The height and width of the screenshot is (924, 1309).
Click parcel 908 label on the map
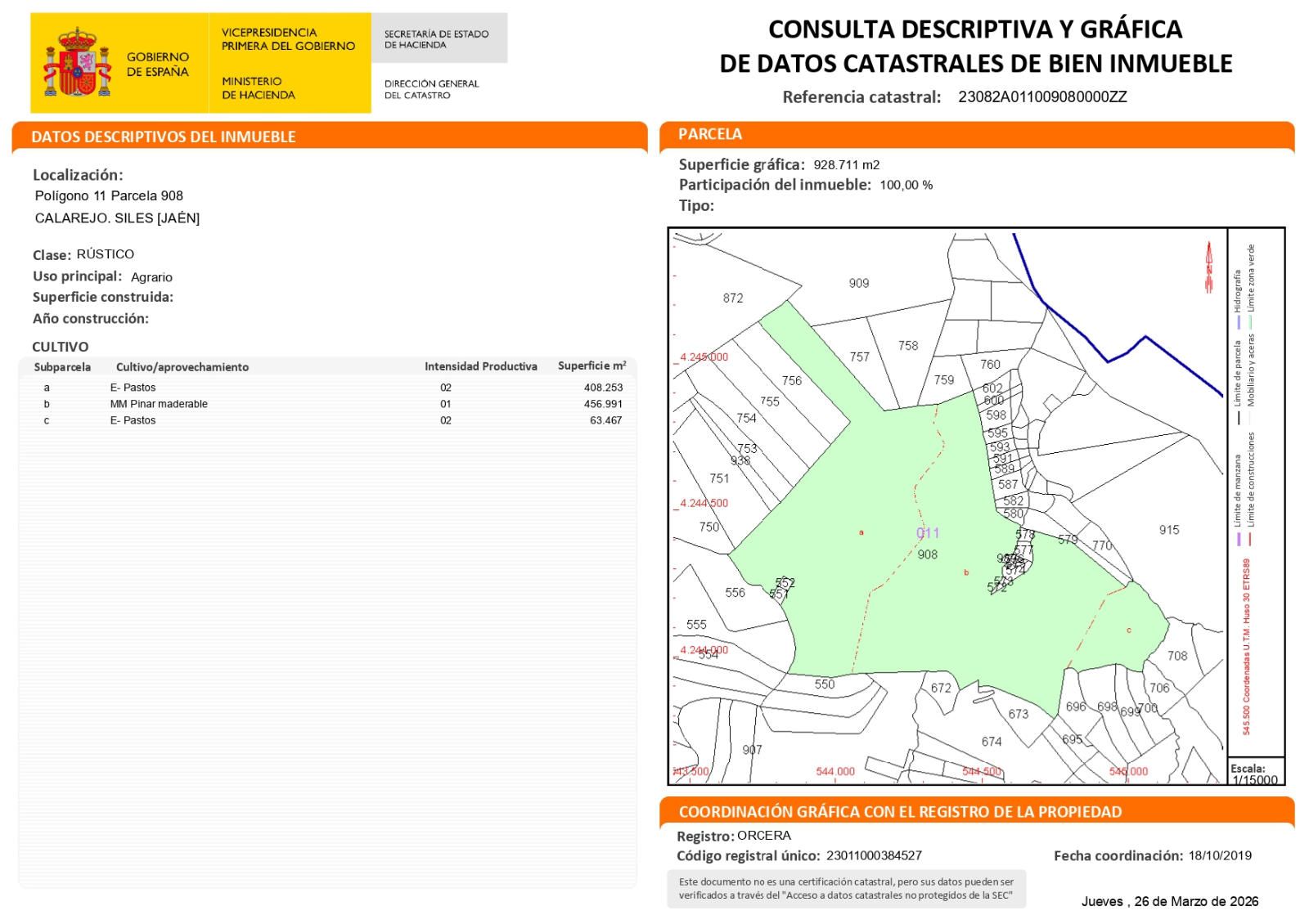pyautogui.click(x=927, y=554)
